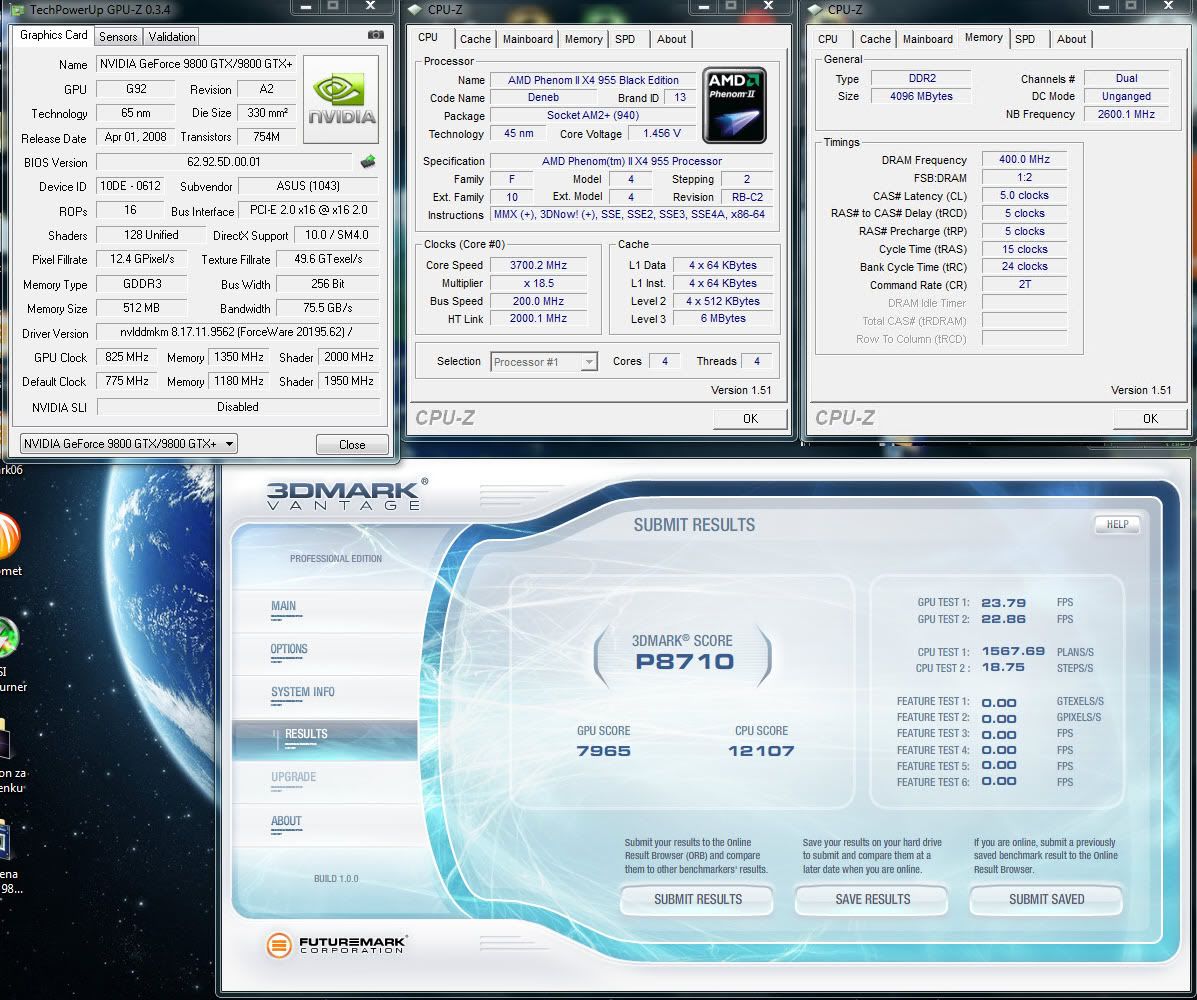Screen dimensions: 1197x1000
Task: Click the Save Results button
Action: (x=873, y=899)
